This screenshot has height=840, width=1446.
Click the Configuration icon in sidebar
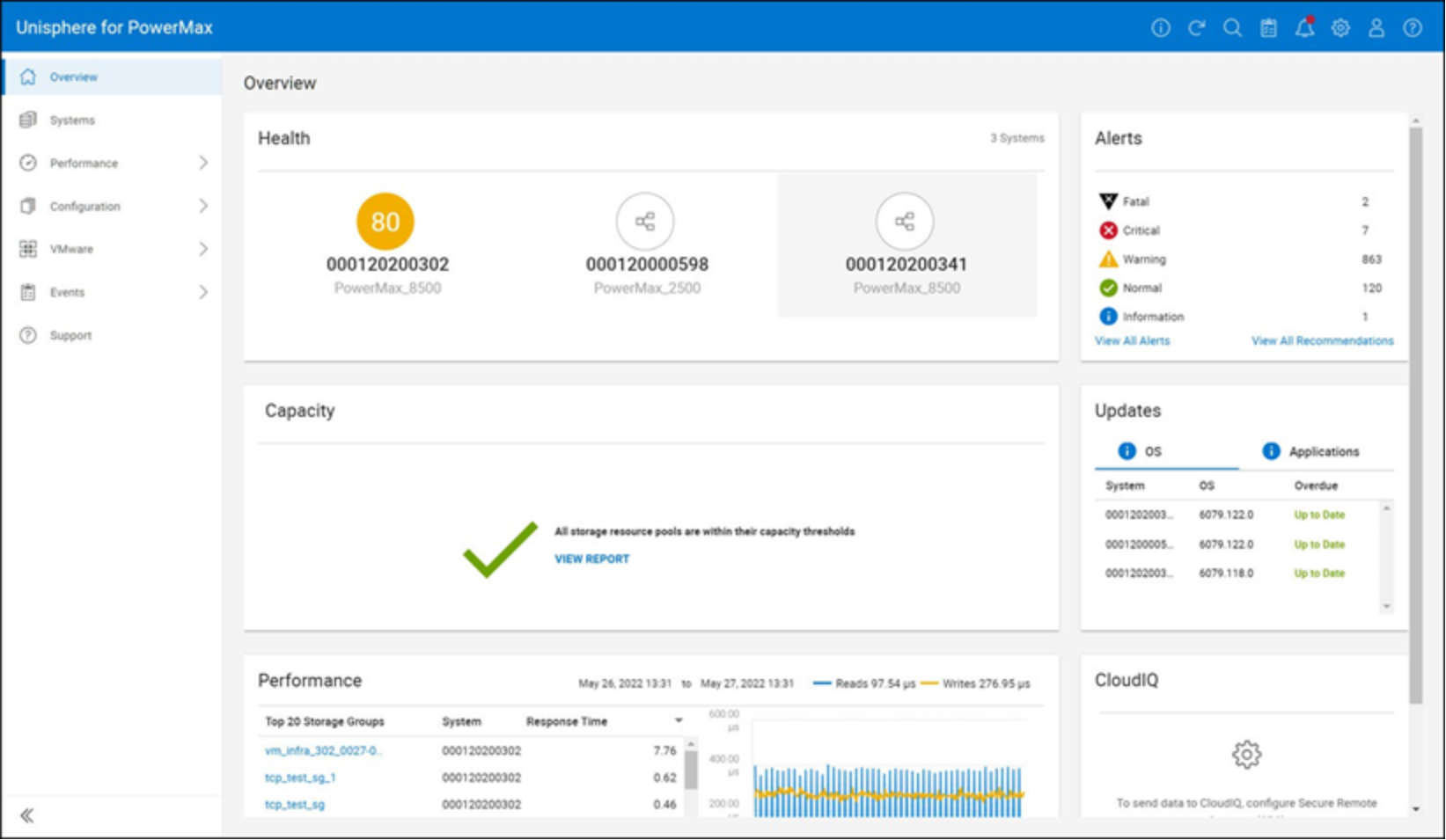pos(28,206)
